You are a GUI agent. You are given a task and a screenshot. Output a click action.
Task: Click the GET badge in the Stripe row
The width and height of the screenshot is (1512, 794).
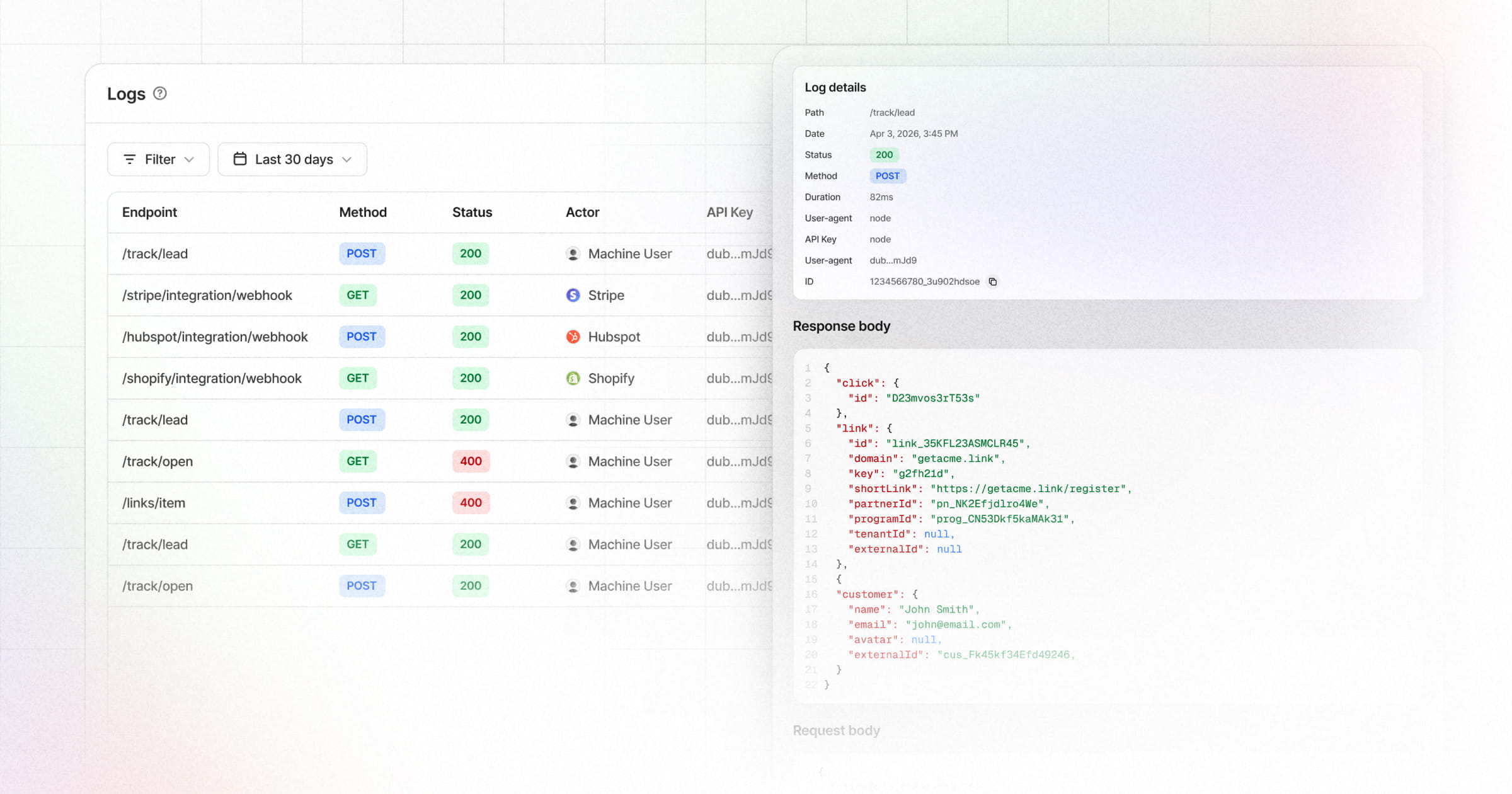coord(358,295)
